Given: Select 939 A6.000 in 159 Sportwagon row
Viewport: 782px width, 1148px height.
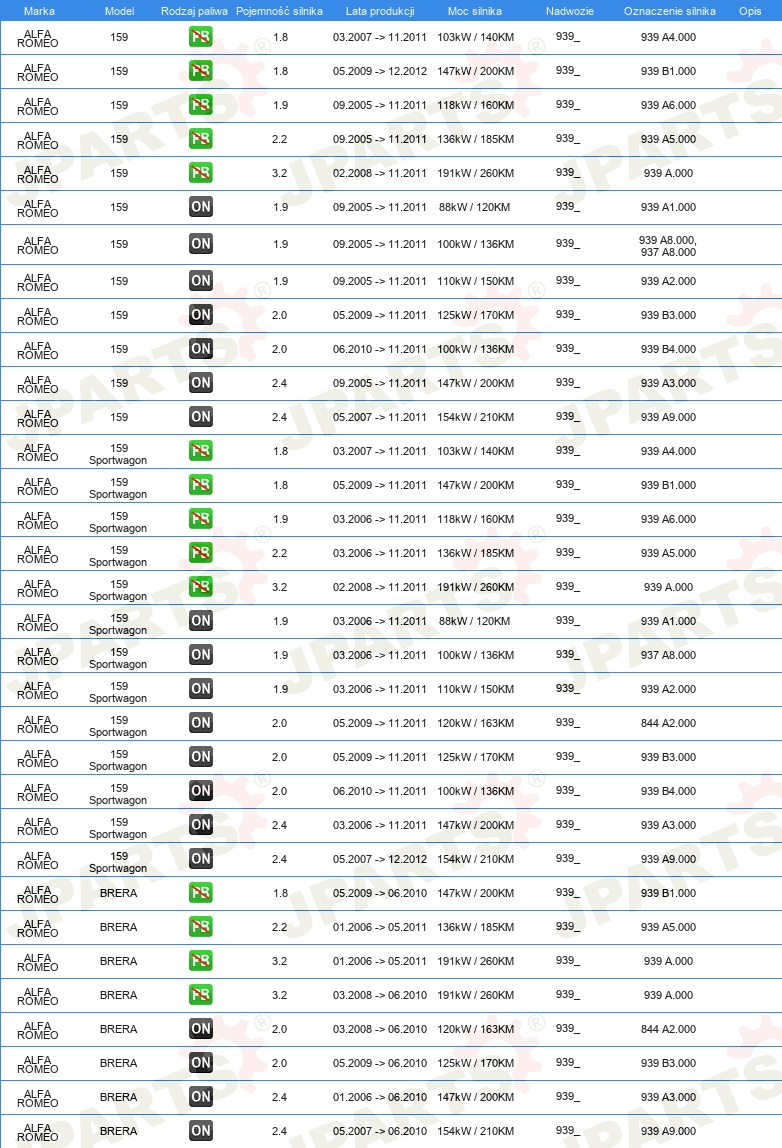Looking at the screenshot, I should 669,519.
